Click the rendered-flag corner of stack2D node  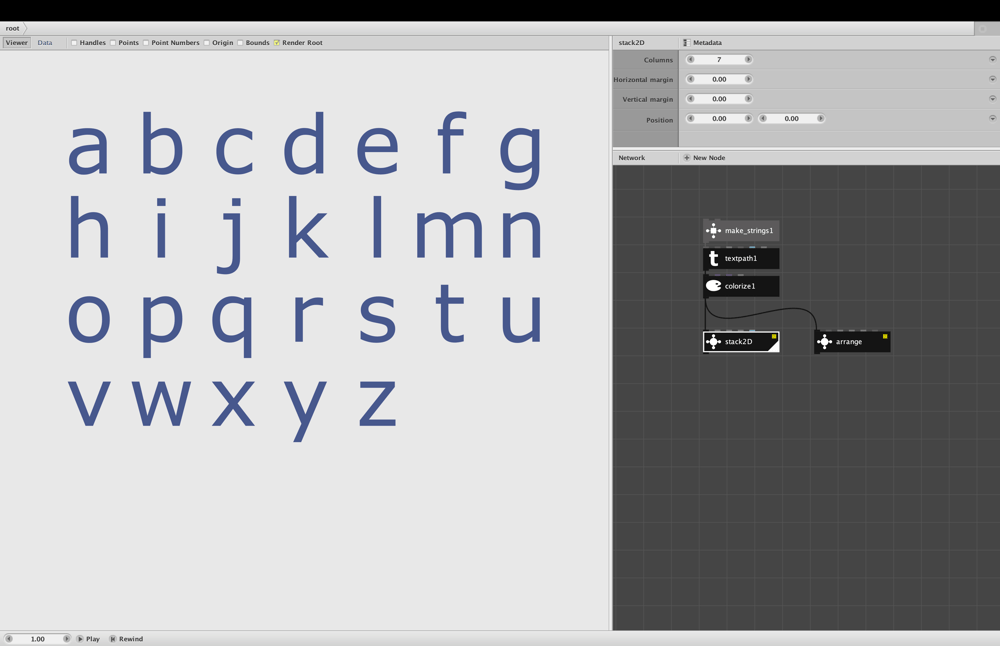pos(774,346)
